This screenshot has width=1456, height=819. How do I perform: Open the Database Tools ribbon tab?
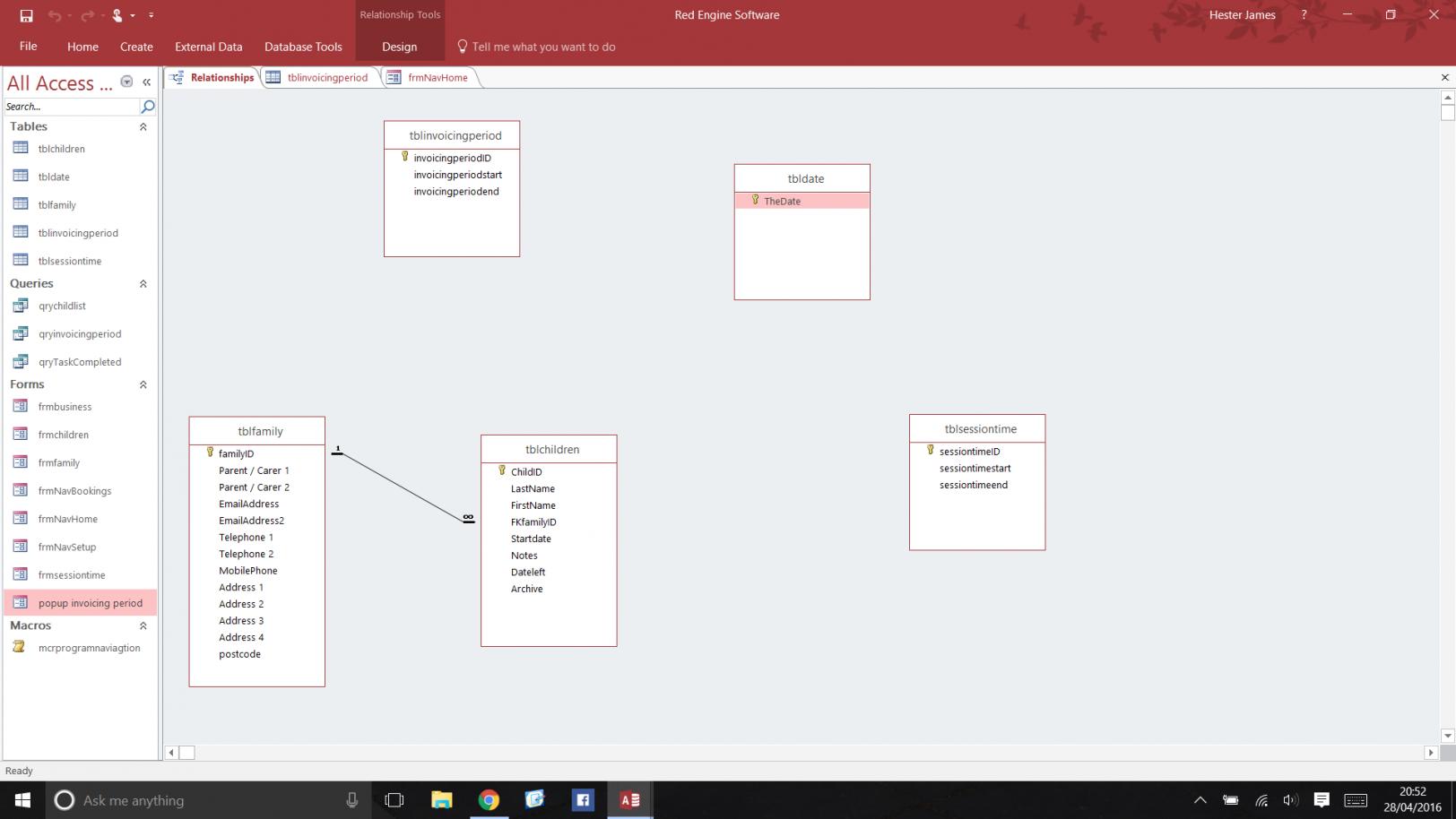click(x=303, y=47)
